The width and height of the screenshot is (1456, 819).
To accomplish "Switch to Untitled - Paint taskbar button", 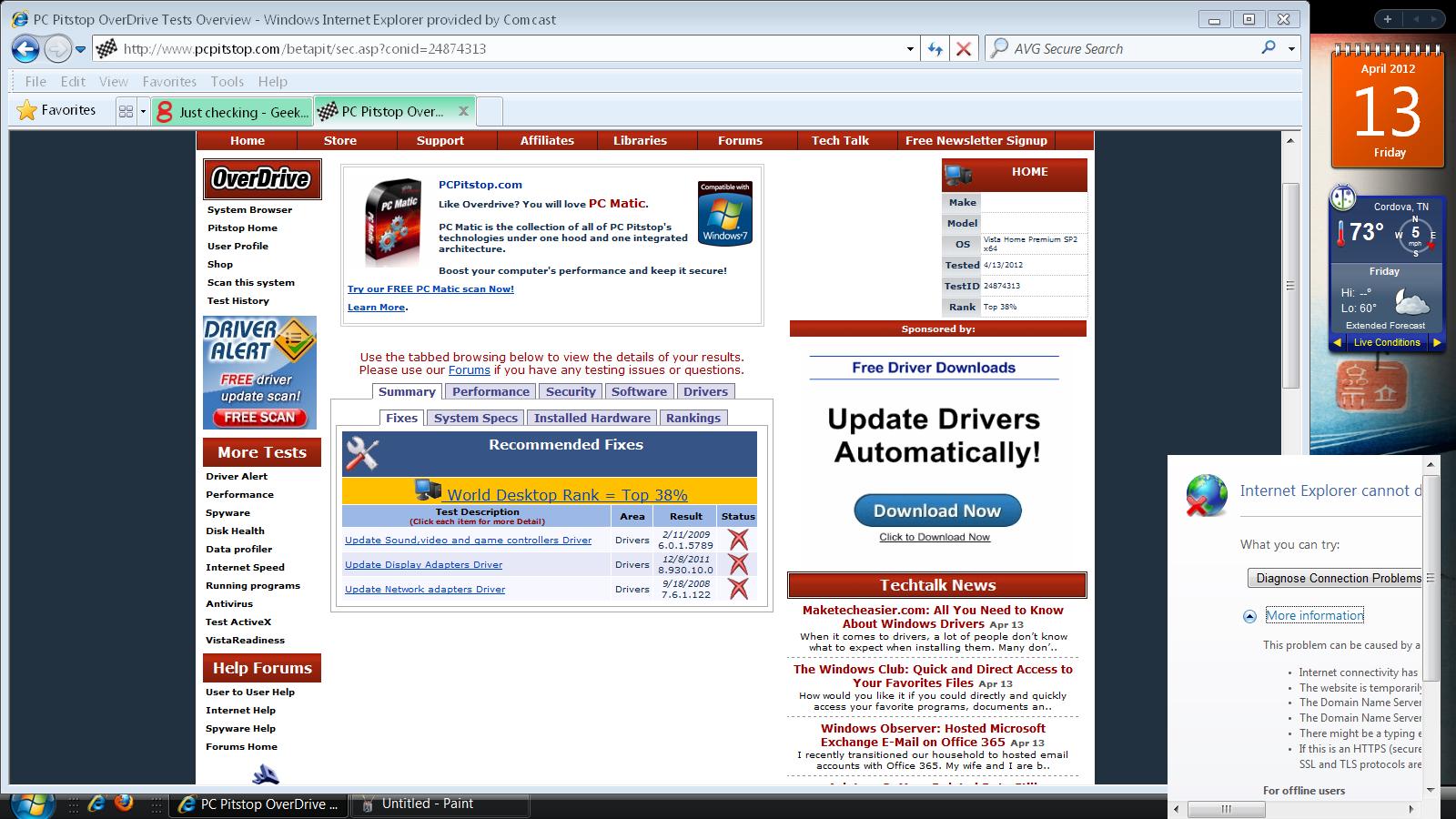I will (x=439, y=804).
